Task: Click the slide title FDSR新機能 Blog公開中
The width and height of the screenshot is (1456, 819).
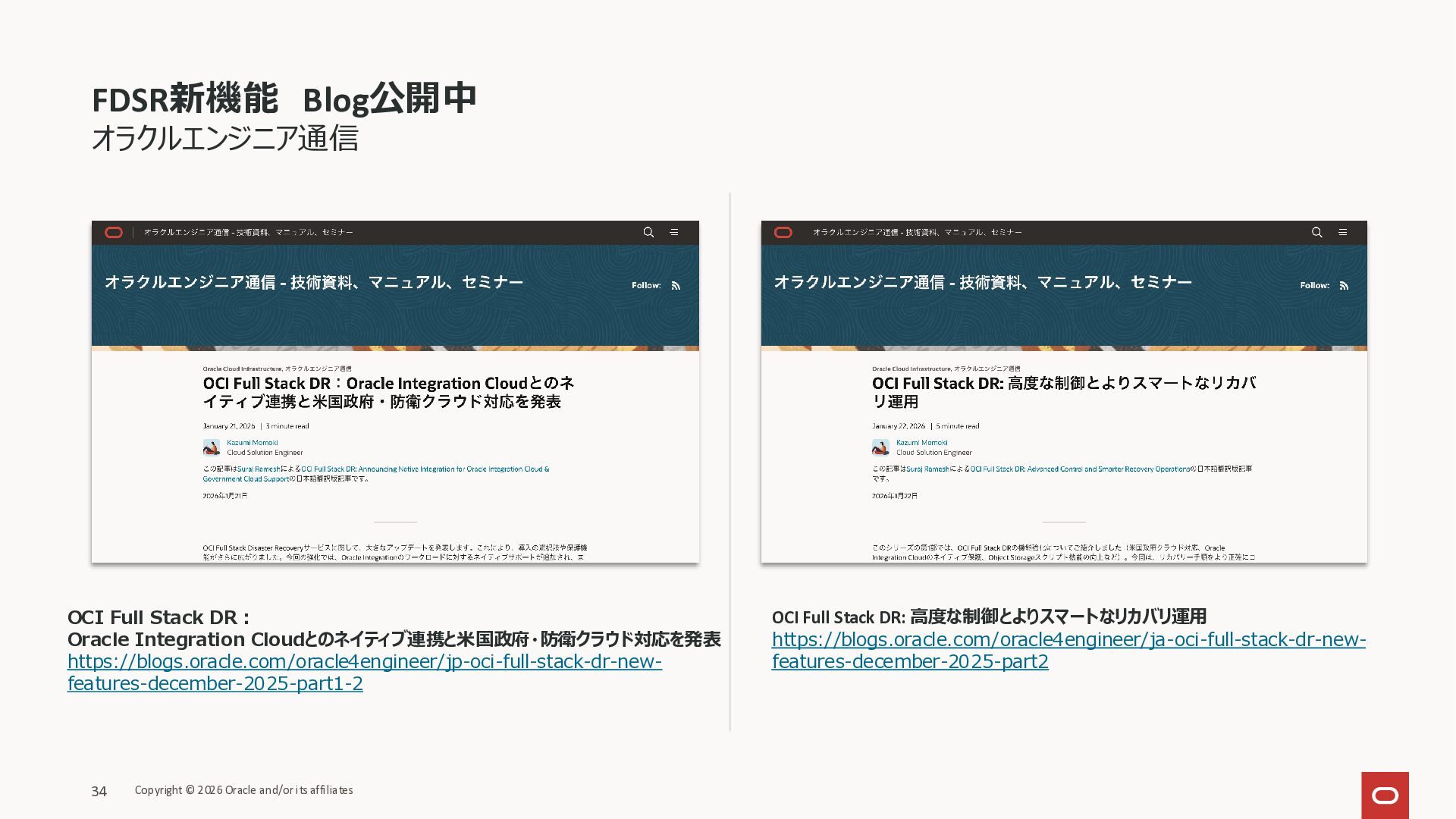Action: [284, 99]
